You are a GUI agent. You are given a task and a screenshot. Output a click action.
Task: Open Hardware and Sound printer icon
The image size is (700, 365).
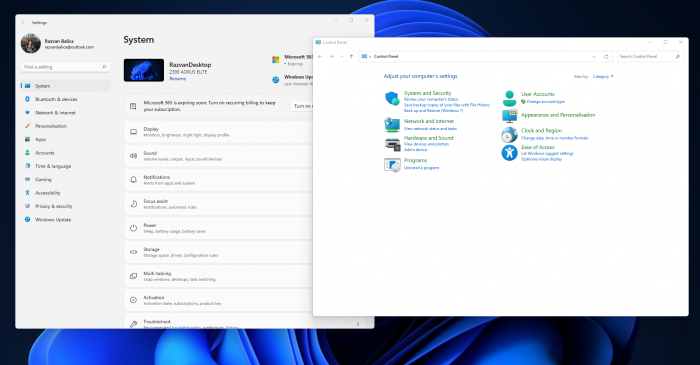click(x=392, y=144)
